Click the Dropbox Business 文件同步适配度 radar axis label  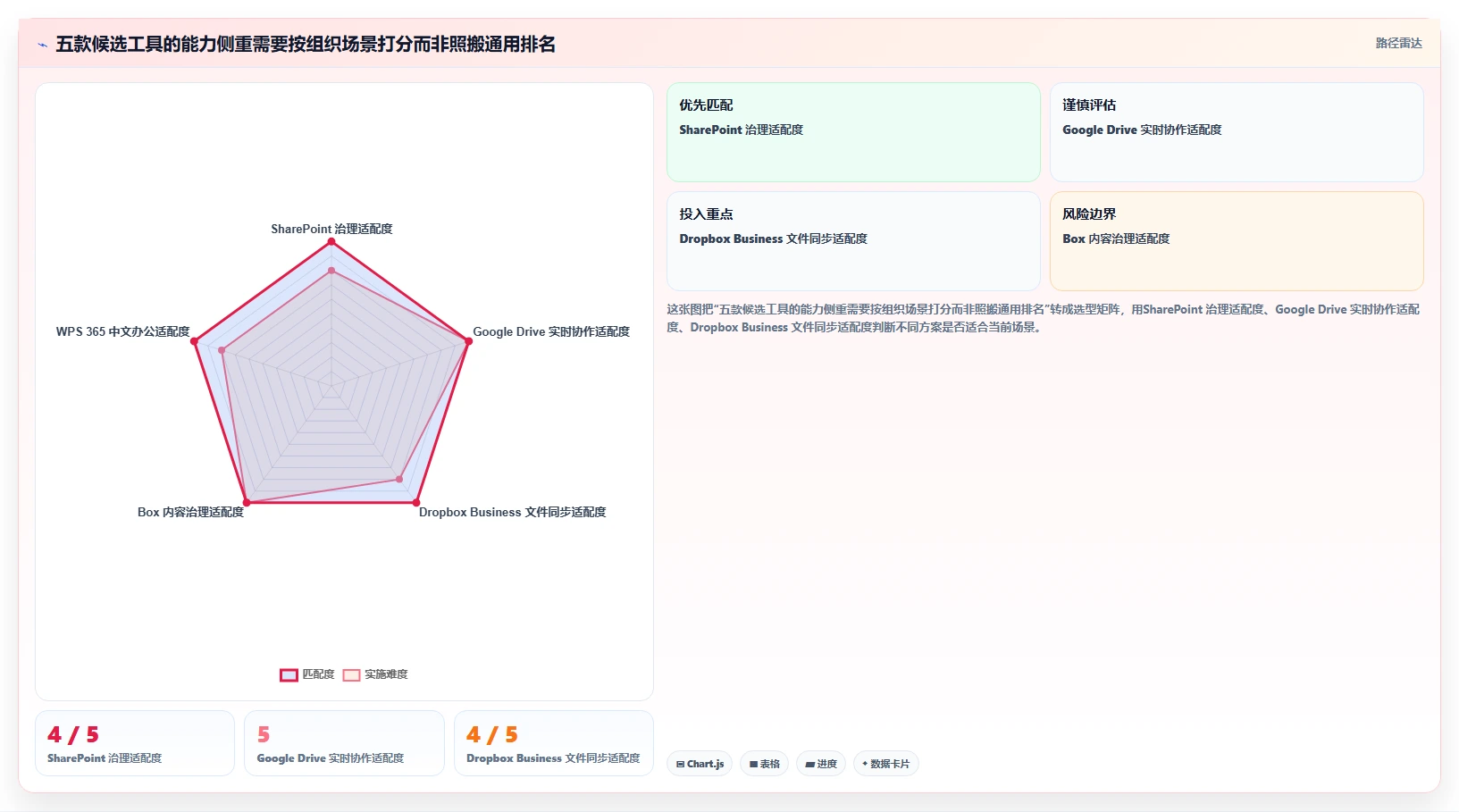[512, 512]
